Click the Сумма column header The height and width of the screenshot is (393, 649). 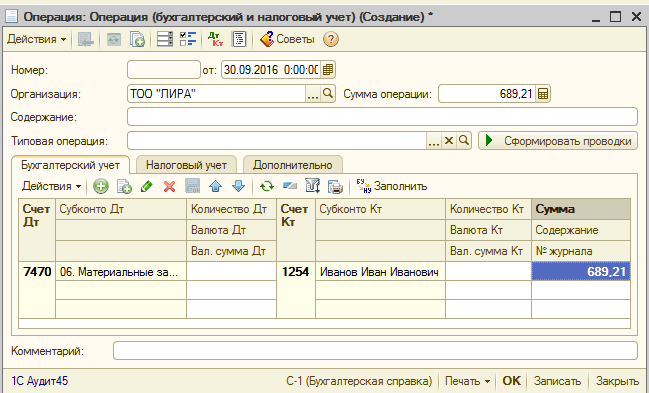[581, 209]
